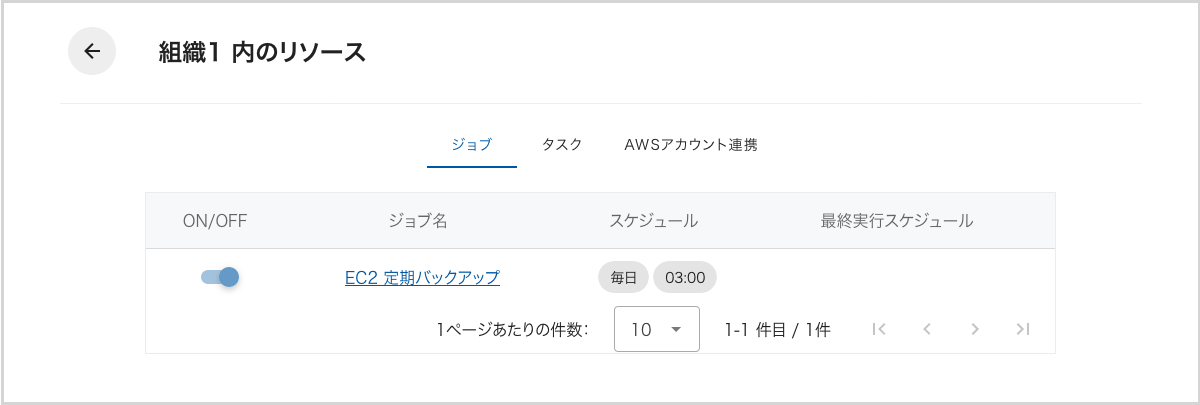Click the ON/OFF column header
The image size is (1200, 405).
[x=215, y=221]
